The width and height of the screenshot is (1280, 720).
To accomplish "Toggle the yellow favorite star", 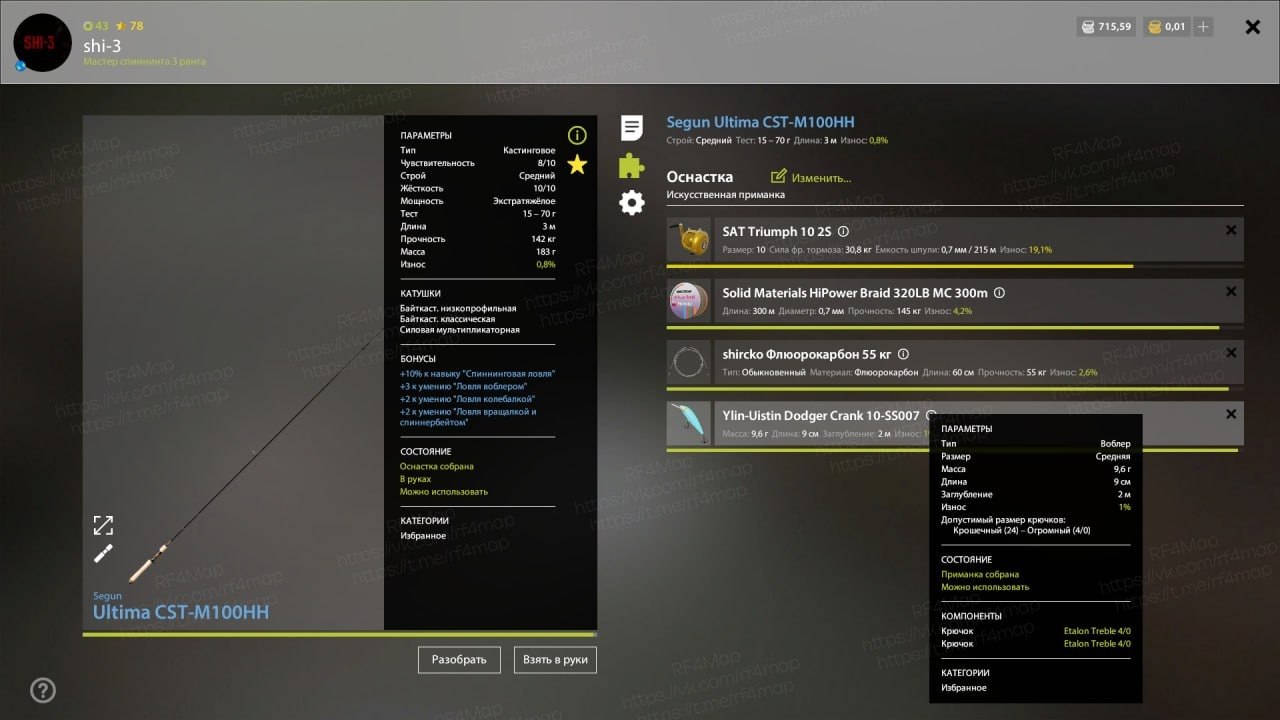I will coord(577,165).
